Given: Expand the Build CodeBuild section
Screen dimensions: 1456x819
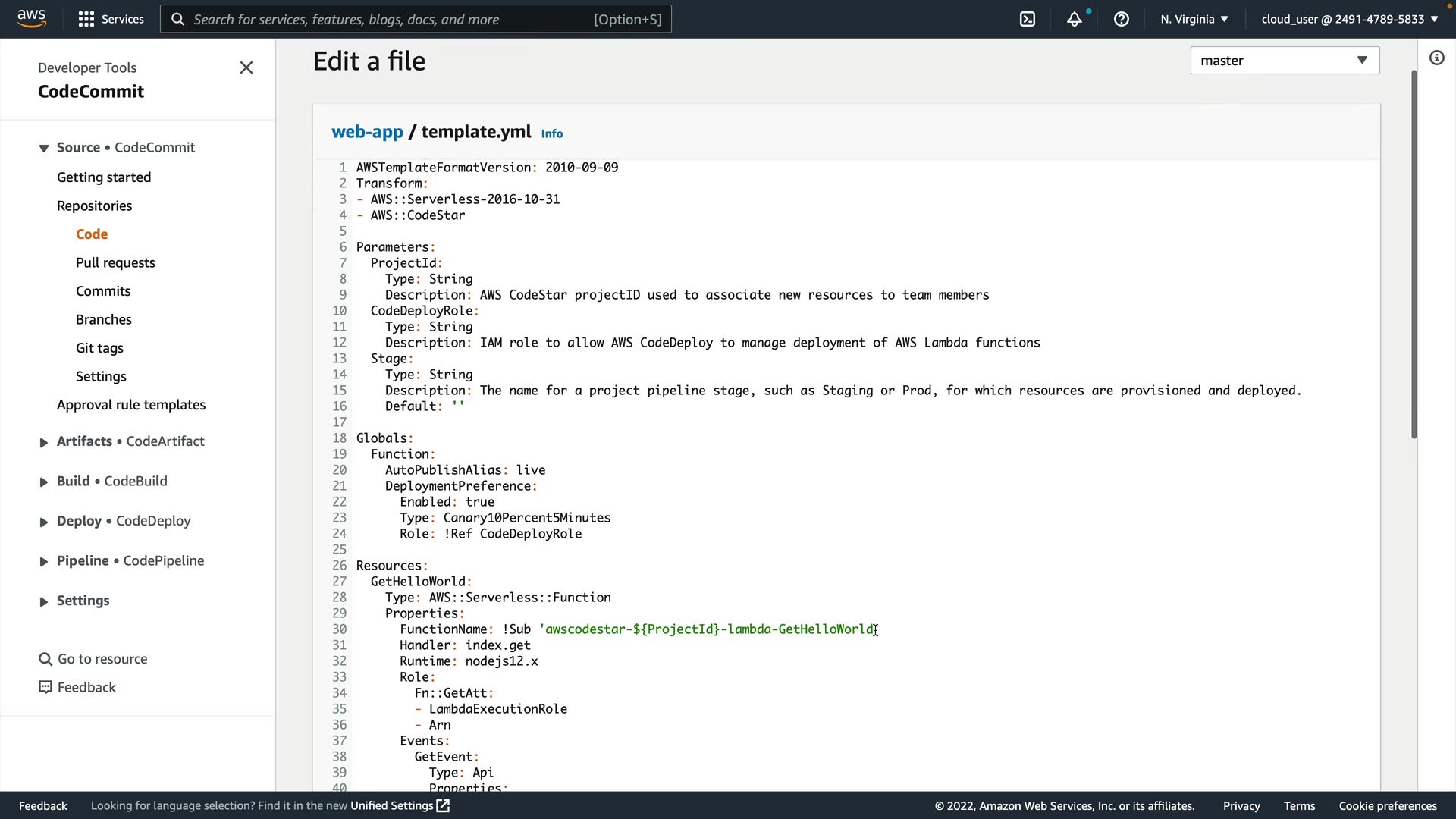Looking at the screenshot, I should pyautogui.click(x=43, y=482).
